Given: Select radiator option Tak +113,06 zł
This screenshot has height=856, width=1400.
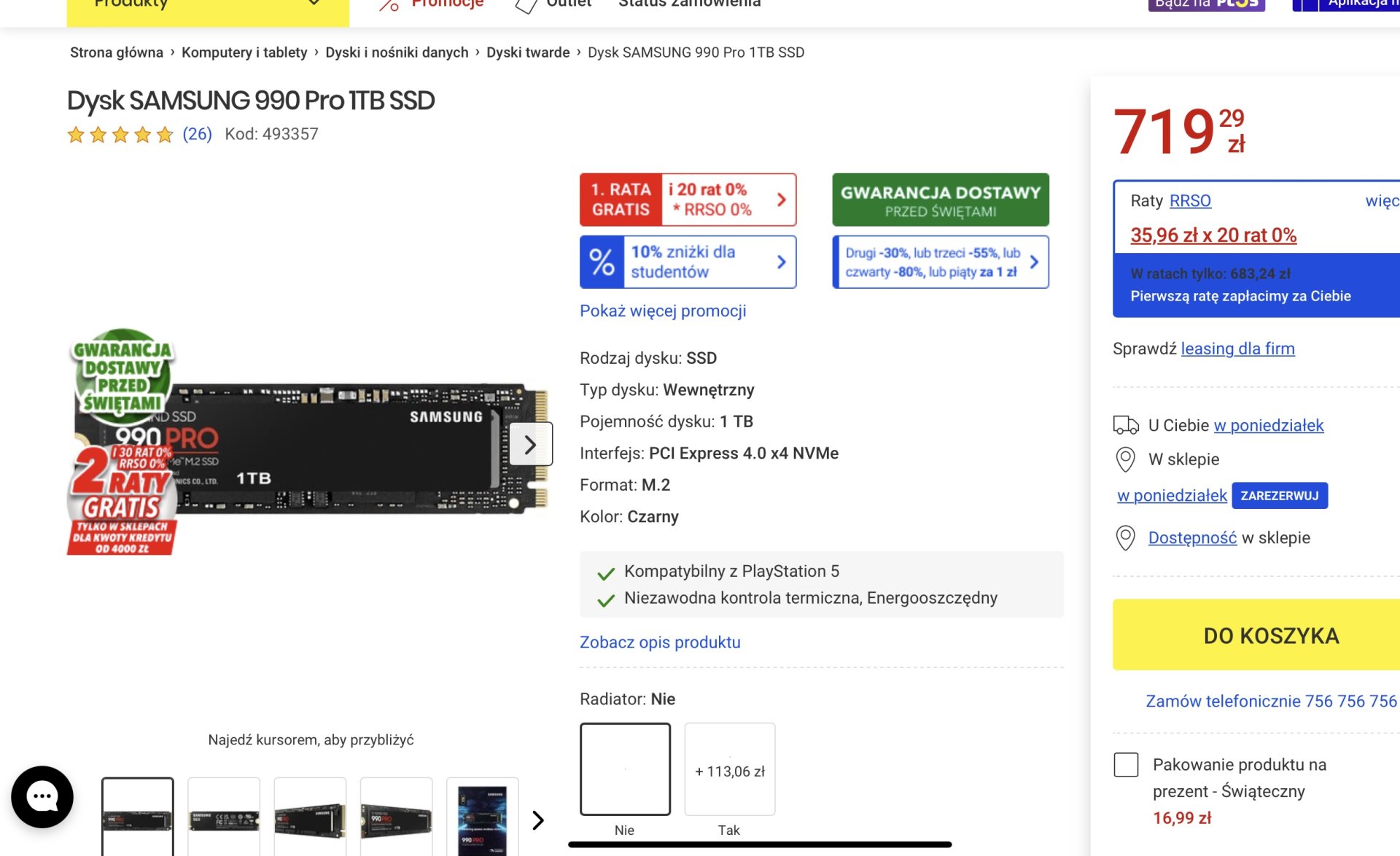Looking at the screenshot, I should tap(729, 769).
